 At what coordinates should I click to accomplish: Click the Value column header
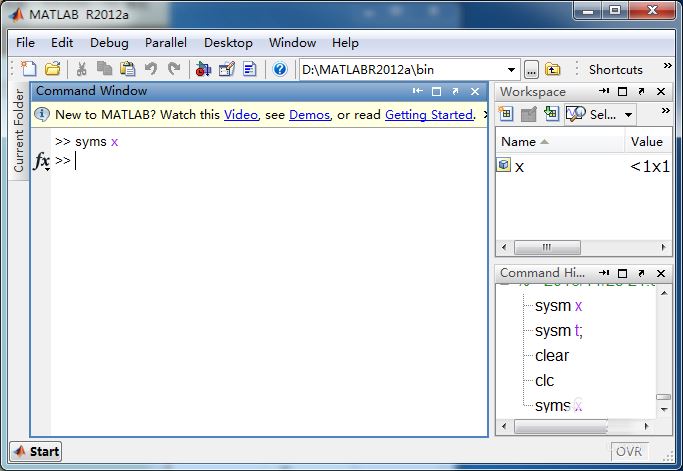point(648,142)
